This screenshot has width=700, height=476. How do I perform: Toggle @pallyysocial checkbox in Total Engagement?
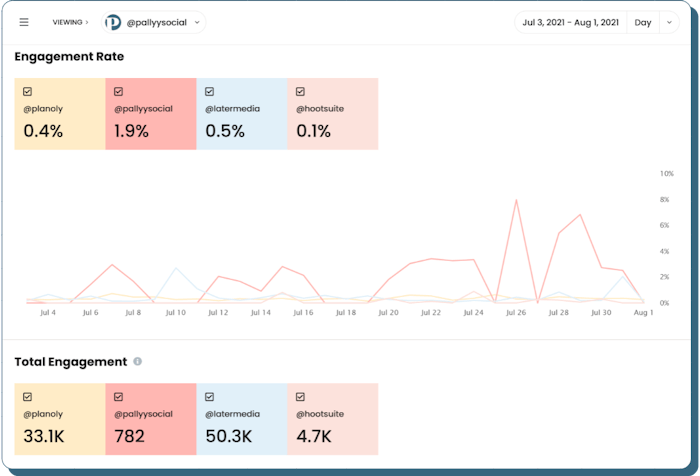[118, 397]
